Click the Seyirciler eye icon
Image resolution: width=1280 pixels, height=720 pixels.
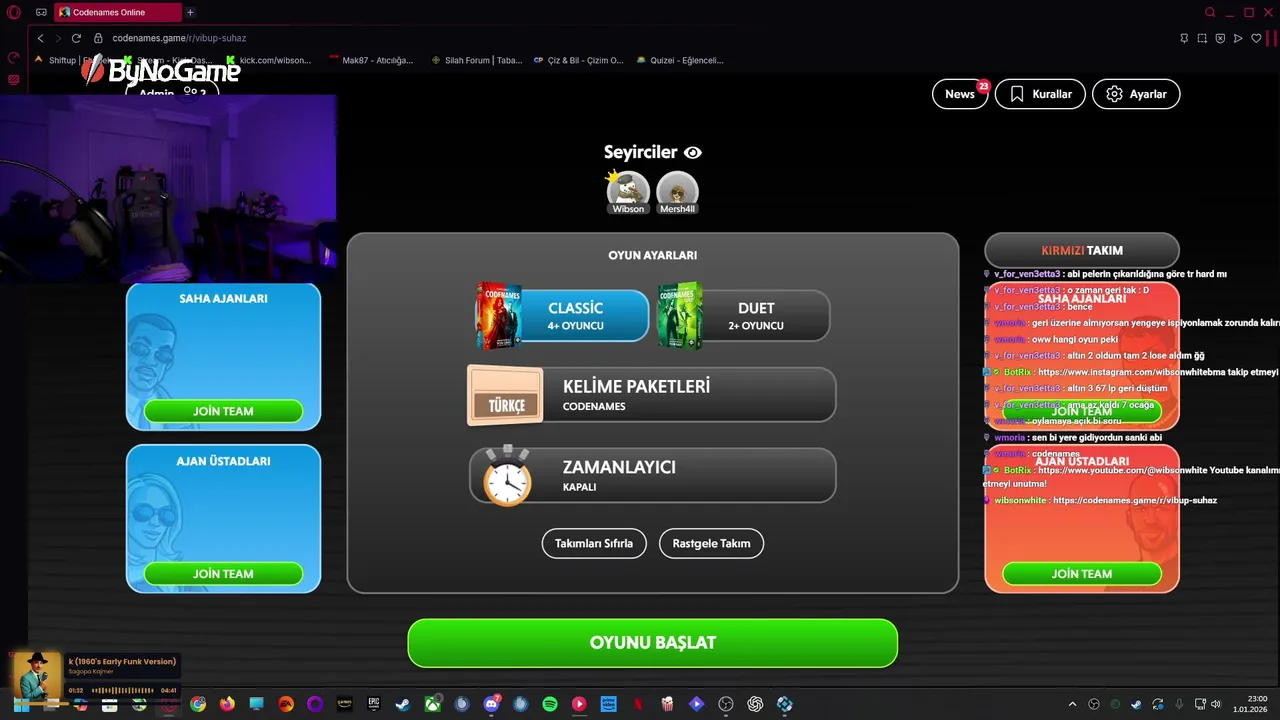pos(693,153)
